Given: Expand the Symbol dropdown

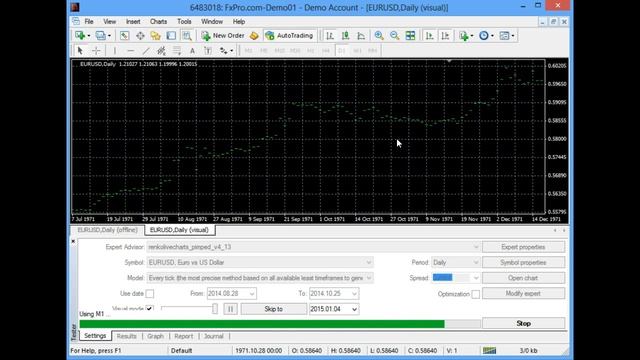Looking at the screenshot, I should click(x=369, y=262).
